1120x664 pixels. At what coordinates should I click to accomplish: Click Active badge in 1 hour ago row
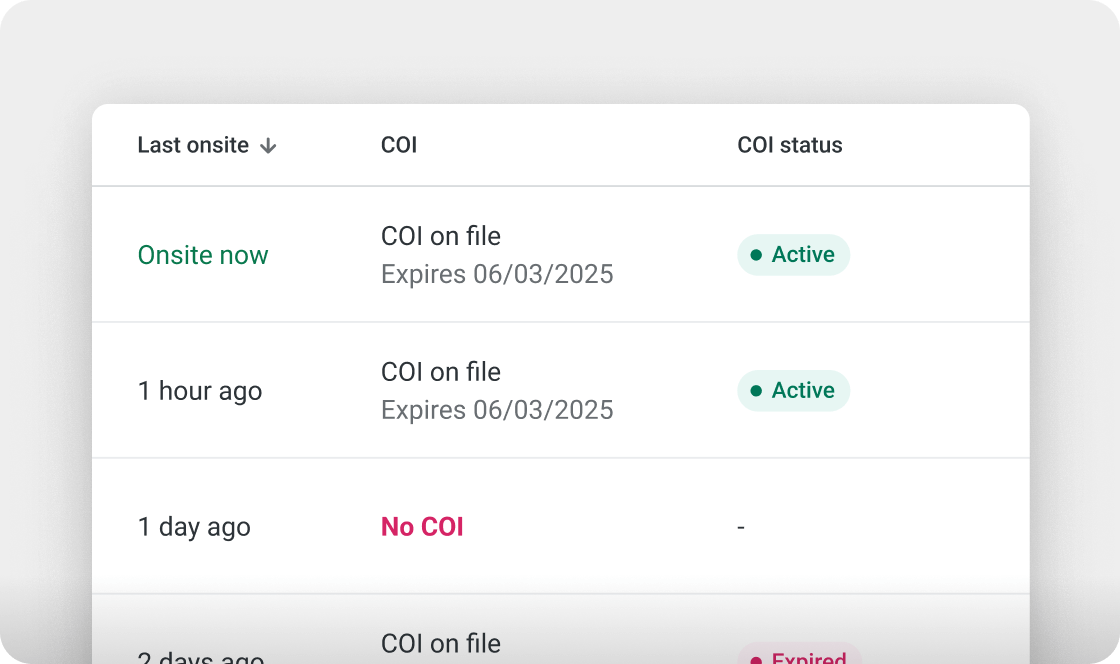(794, 391)
